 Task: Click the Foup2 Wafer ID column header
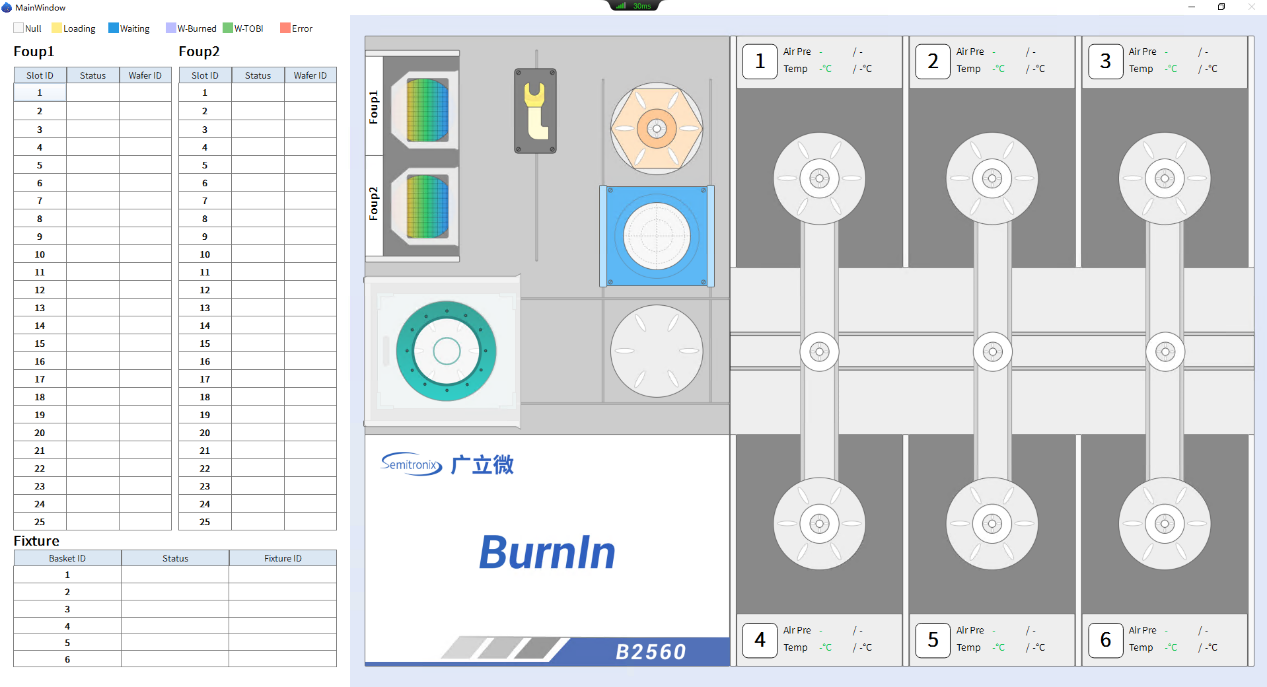coord(310,75)
